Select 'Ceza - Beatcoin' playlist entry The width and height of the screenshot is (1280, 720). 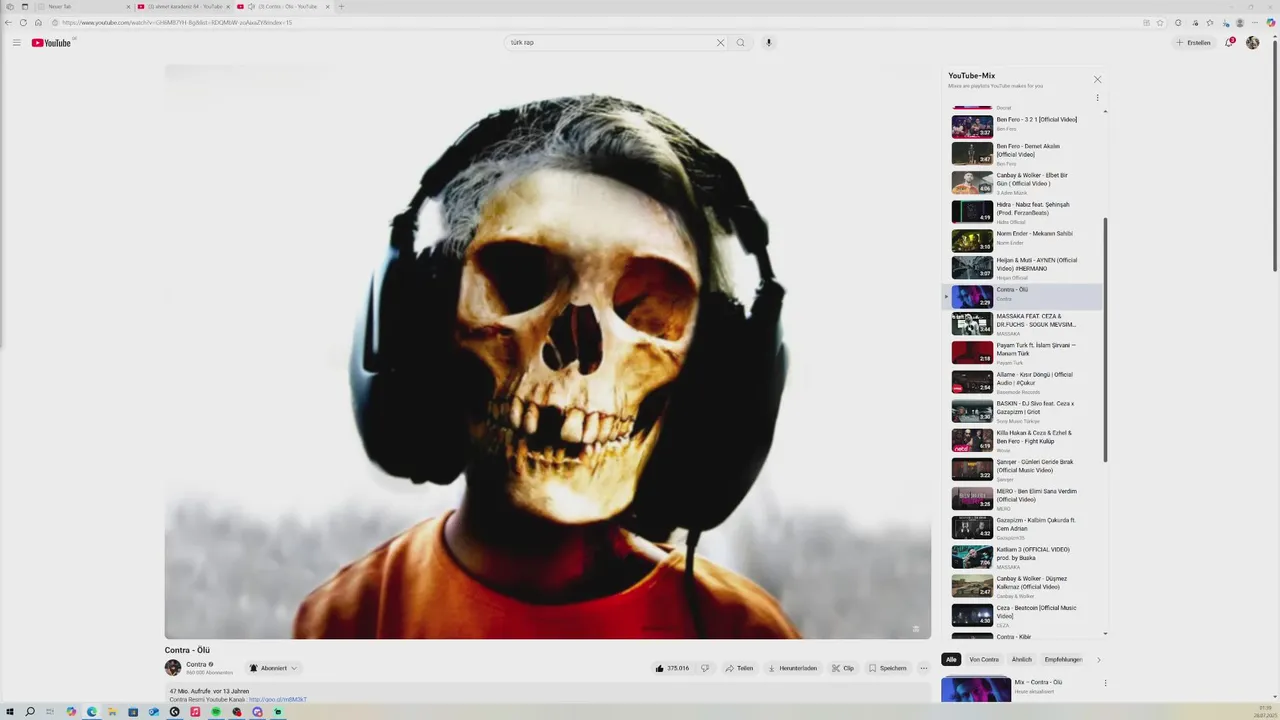tap(1023, 613)
